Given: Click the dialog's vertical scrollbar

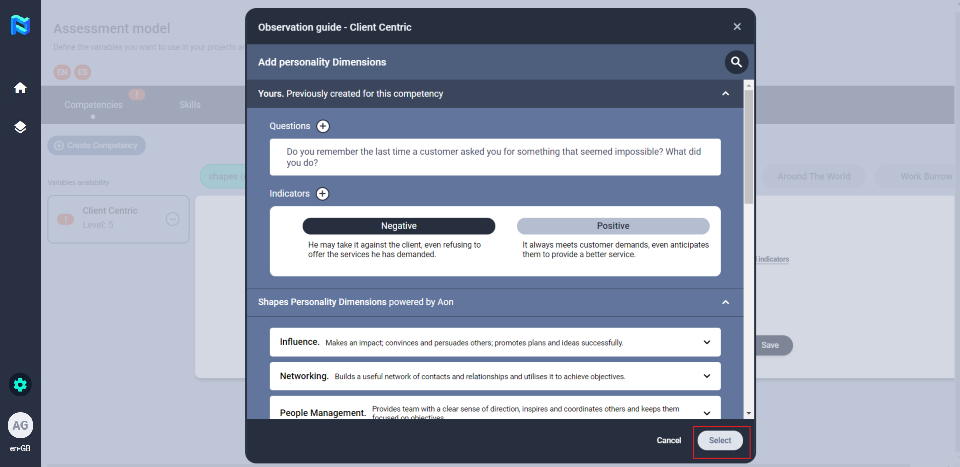Looking at the screenshot, I should pyautogui.click(x=749, y=150).
